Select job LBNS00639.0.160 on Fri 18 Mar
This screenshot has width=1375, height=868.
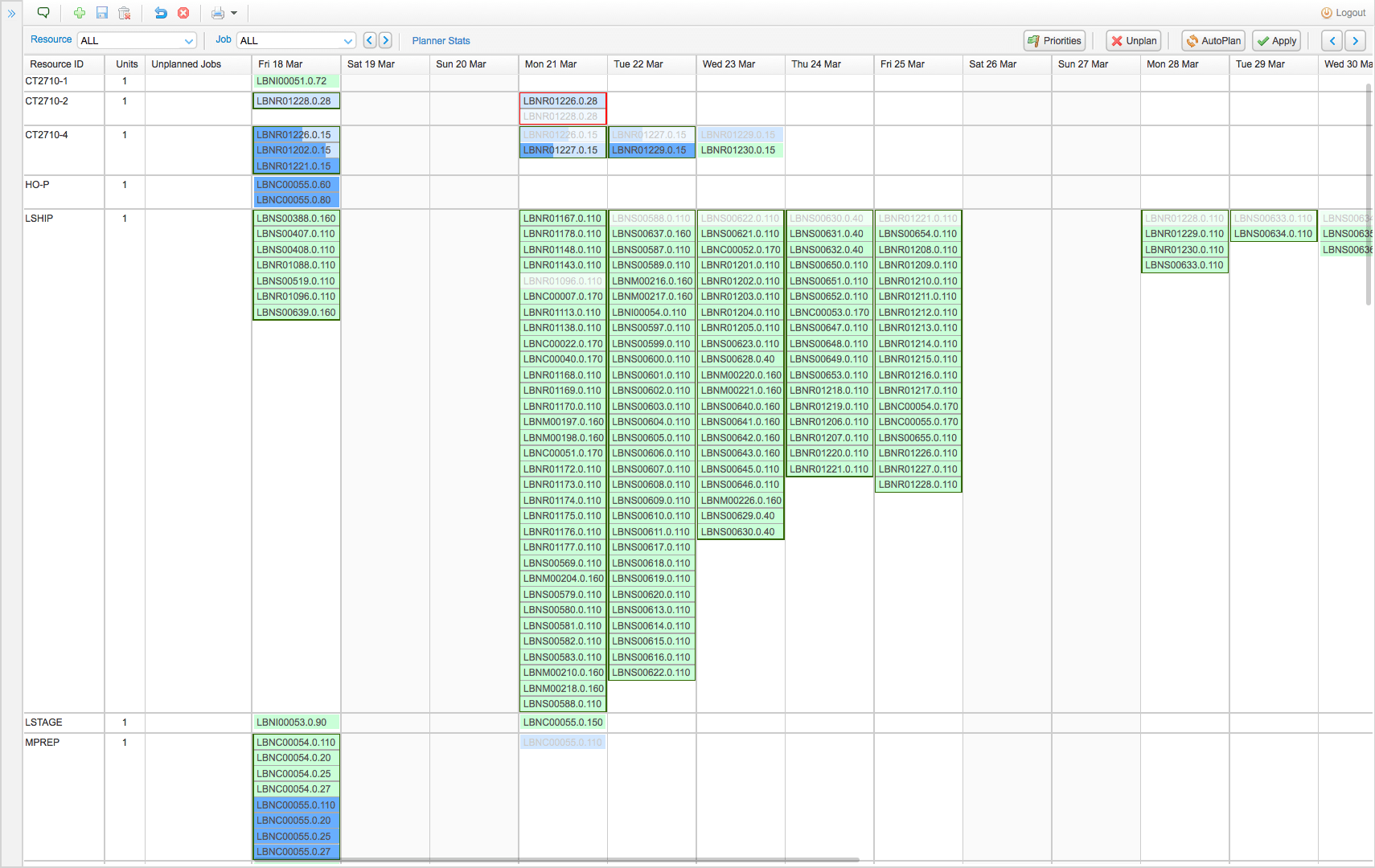pos(296,313)
